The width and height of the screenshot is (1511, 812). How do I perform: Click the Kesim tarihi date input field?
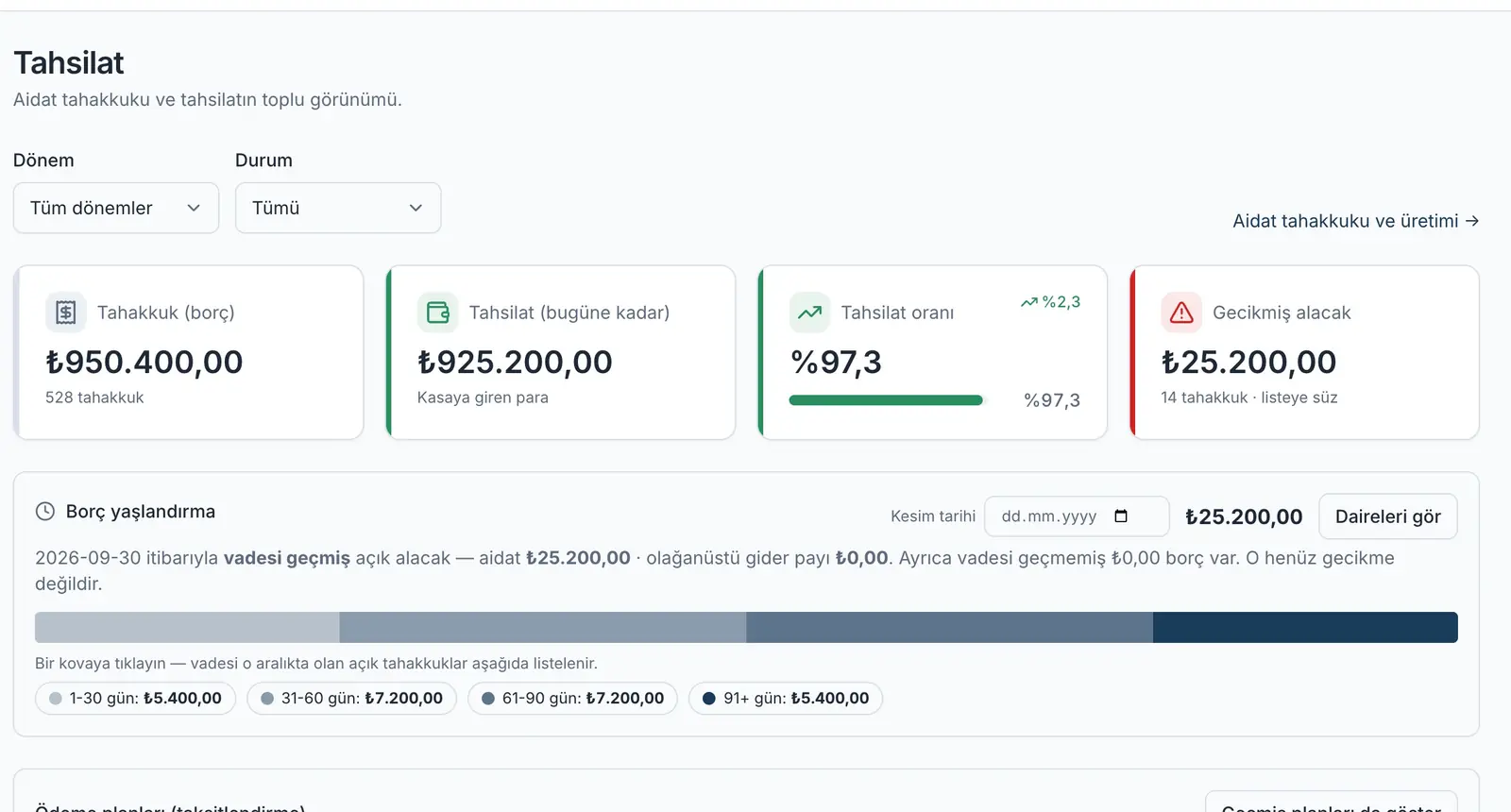point(1077,516)
